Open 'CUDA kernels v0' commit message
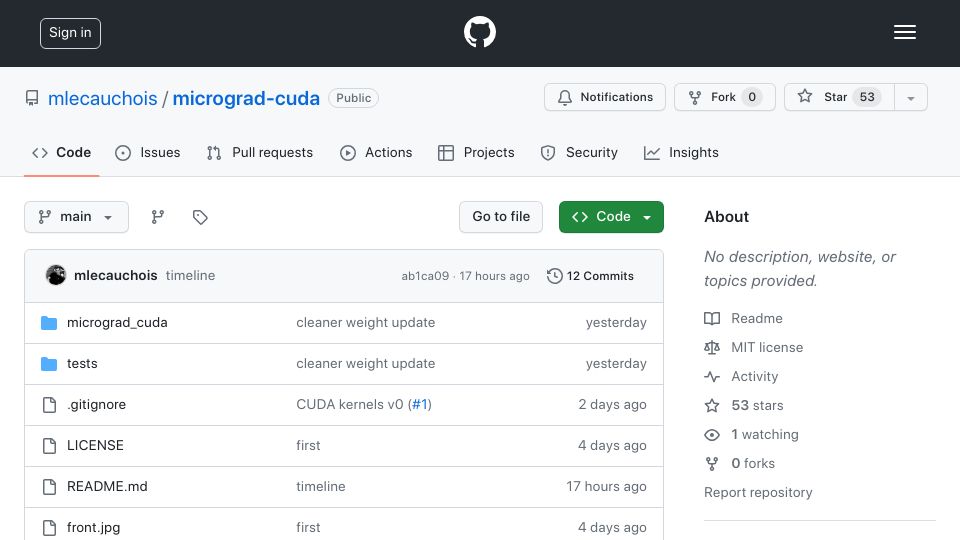 coord(350,405)
